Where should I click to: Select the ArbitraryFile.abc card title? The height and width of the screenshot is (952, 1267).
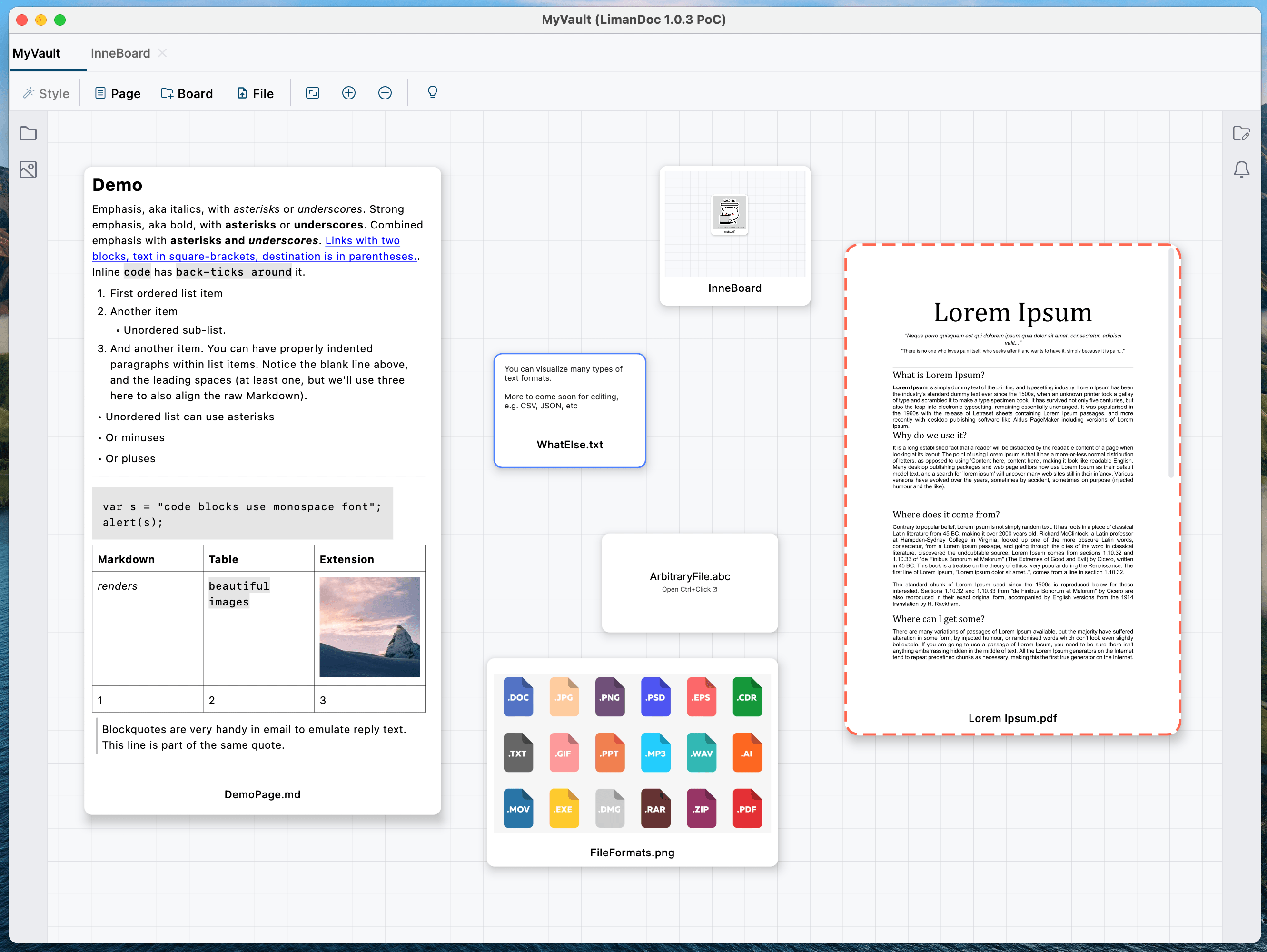690,576
